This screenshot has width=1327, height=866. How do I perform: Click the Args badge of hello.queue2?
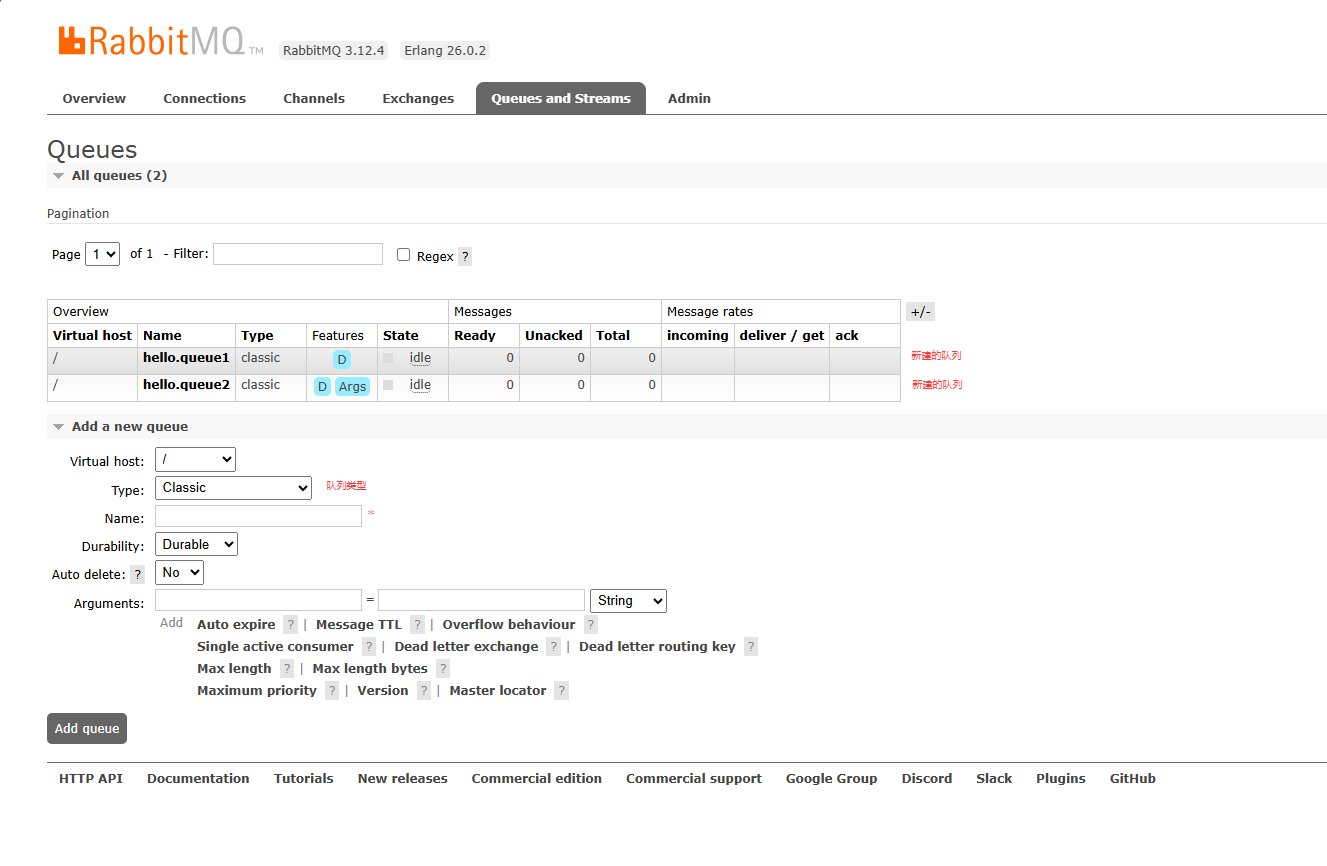pos(352,387)
